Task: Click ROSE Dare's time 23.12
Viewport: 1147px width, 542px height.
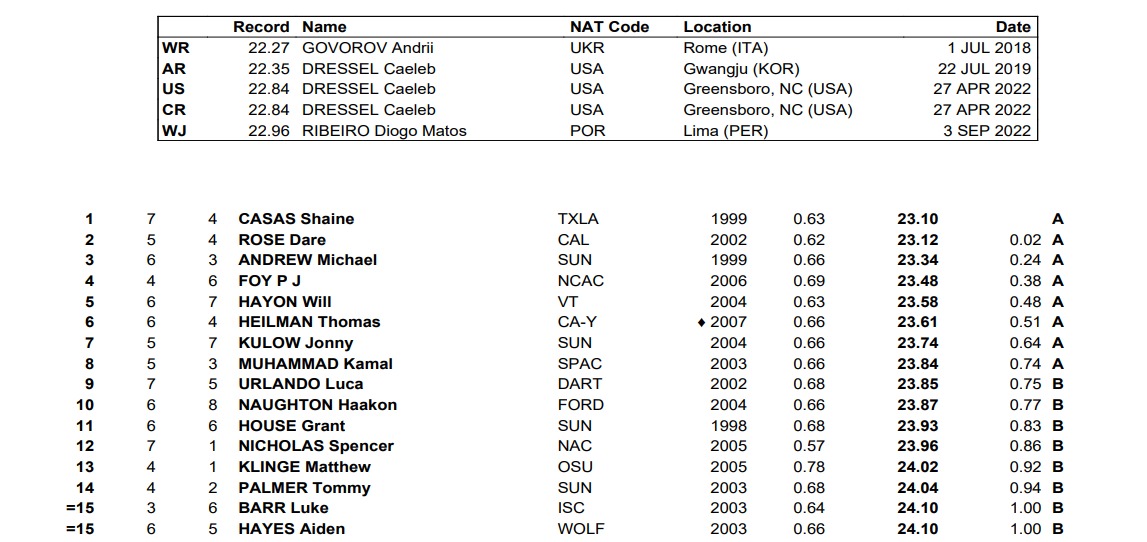Action: (x=917, y=240)
